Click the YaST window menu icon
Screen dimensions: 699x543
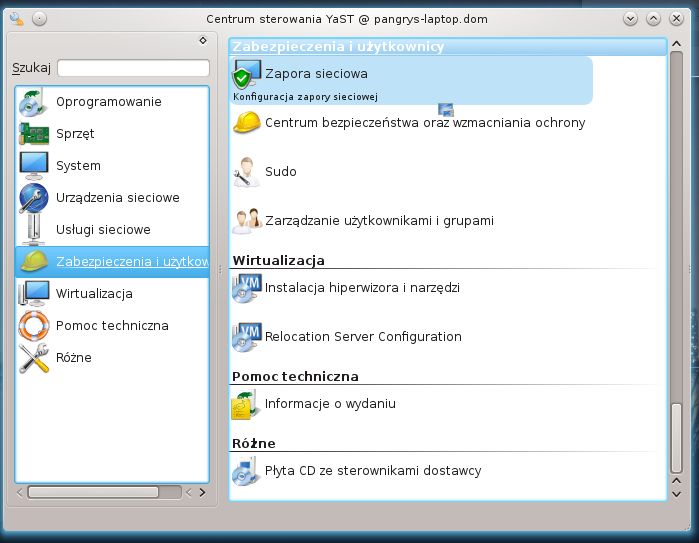pyautogui.click(x=16, y=19)
